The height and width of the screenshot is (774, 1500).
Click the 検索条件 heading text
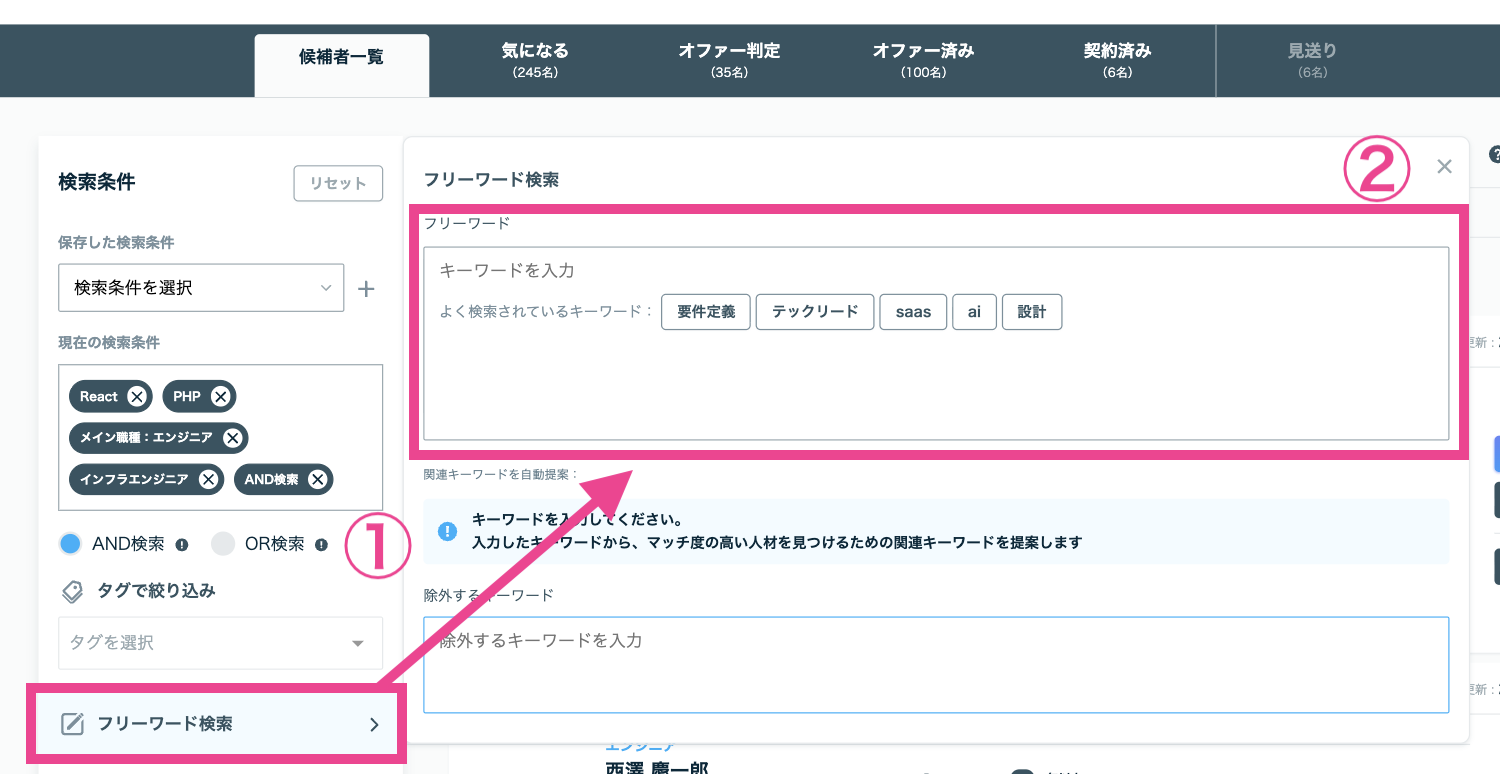tap(97, 182)
